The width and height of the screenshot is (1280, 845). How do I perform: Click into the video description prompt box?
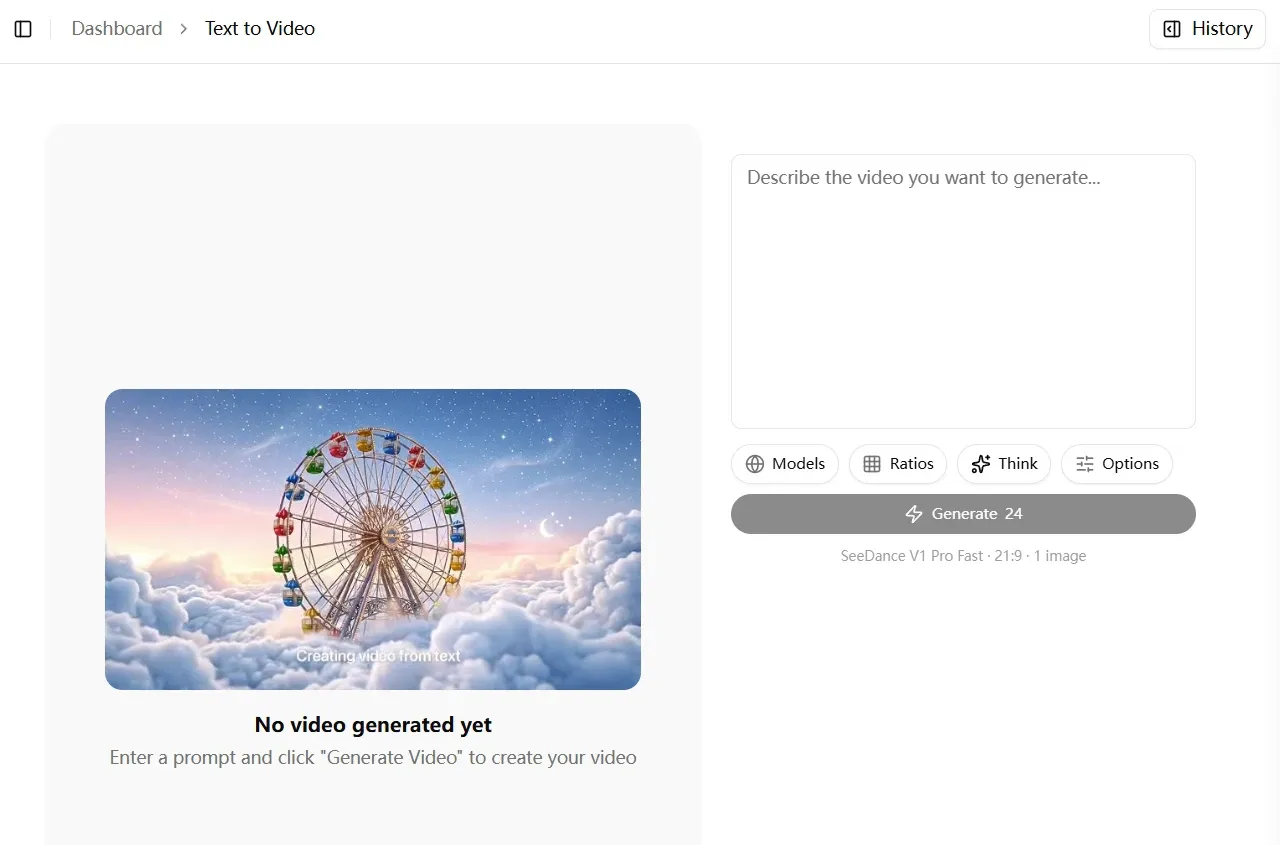(x=963, y=291)
